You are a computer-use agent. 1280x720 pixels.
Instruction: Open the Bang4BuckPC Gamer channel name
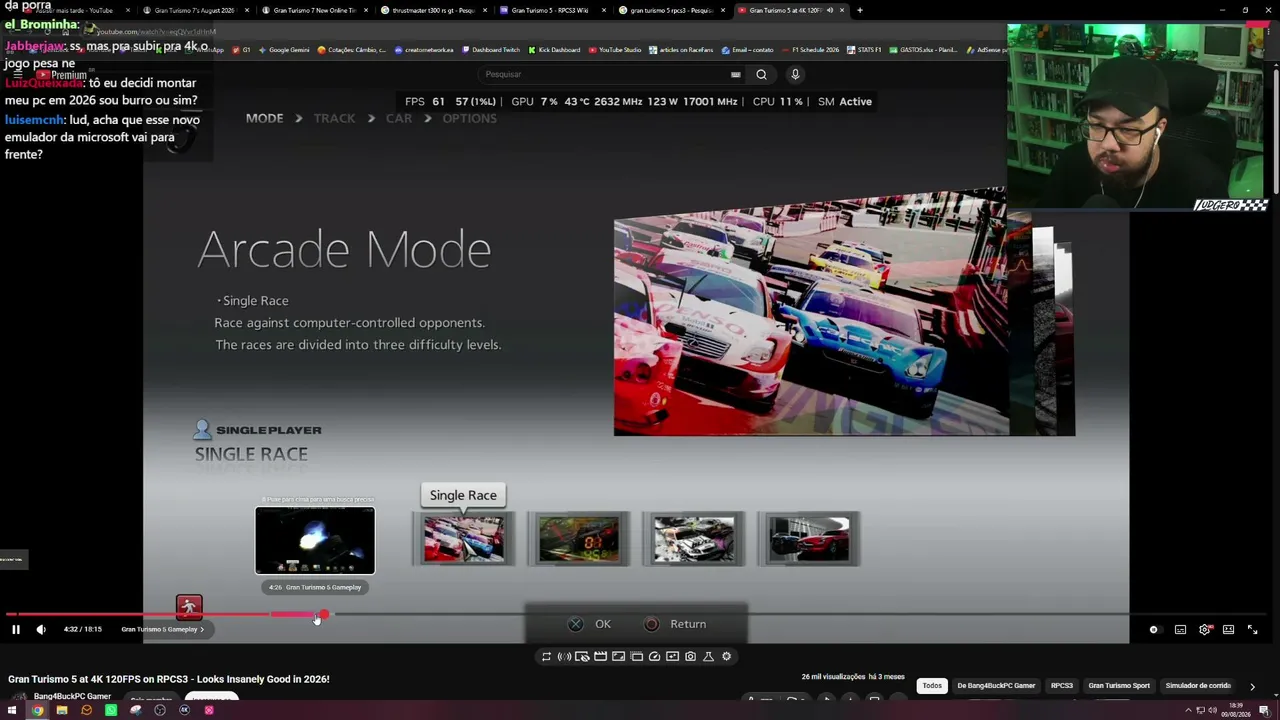click(x=72, y=696)
